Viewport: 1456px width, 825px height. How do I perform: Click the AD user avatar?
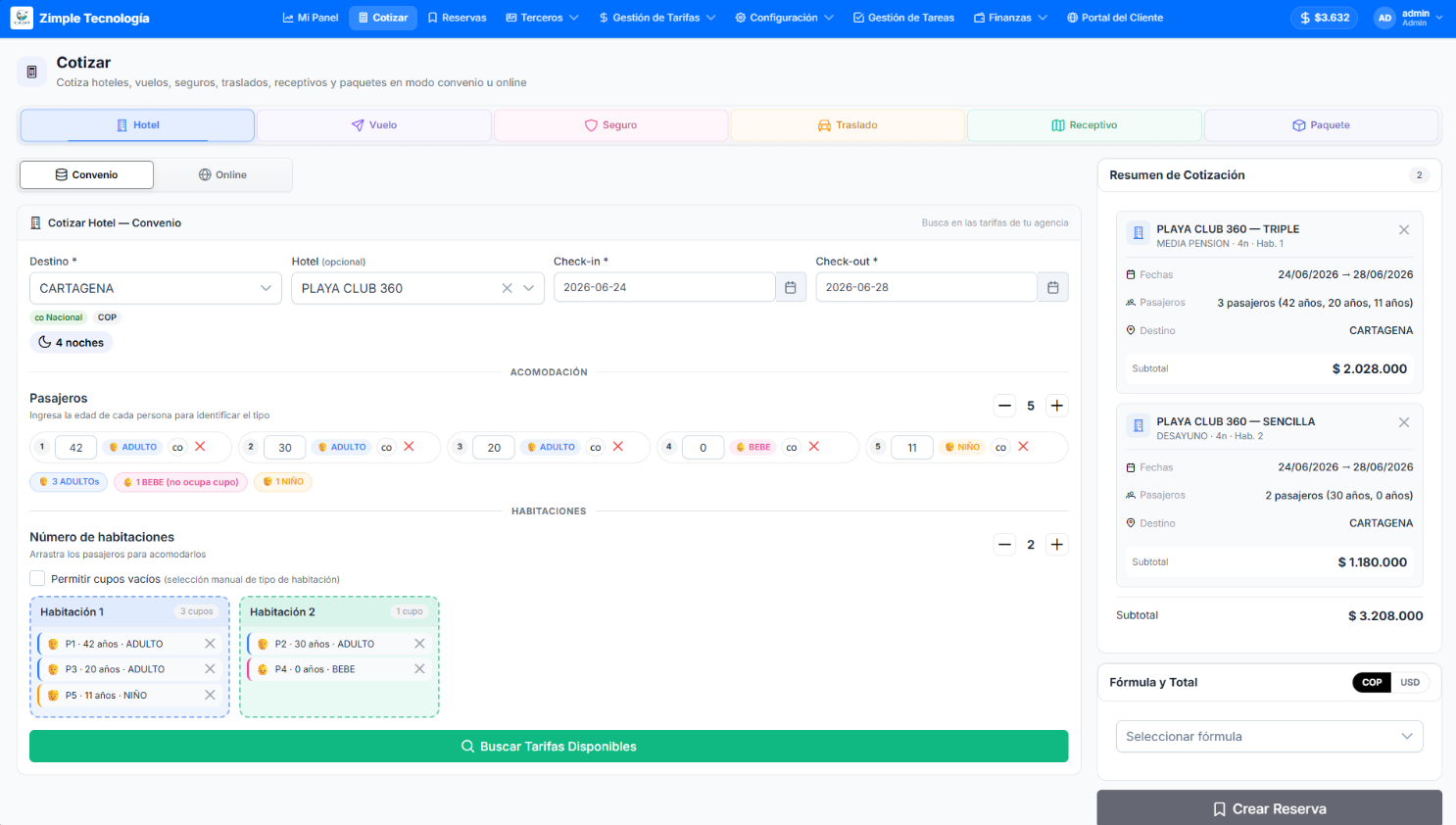(x=1384, y=18)
